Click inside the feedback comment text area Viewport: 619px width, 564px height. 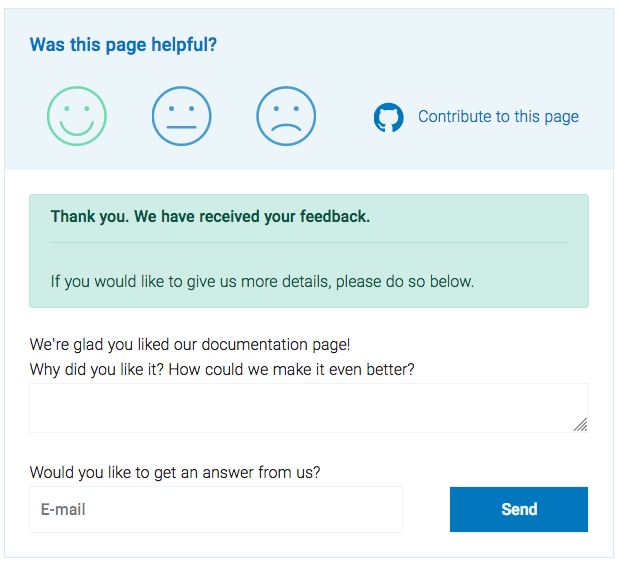(300, 407)
